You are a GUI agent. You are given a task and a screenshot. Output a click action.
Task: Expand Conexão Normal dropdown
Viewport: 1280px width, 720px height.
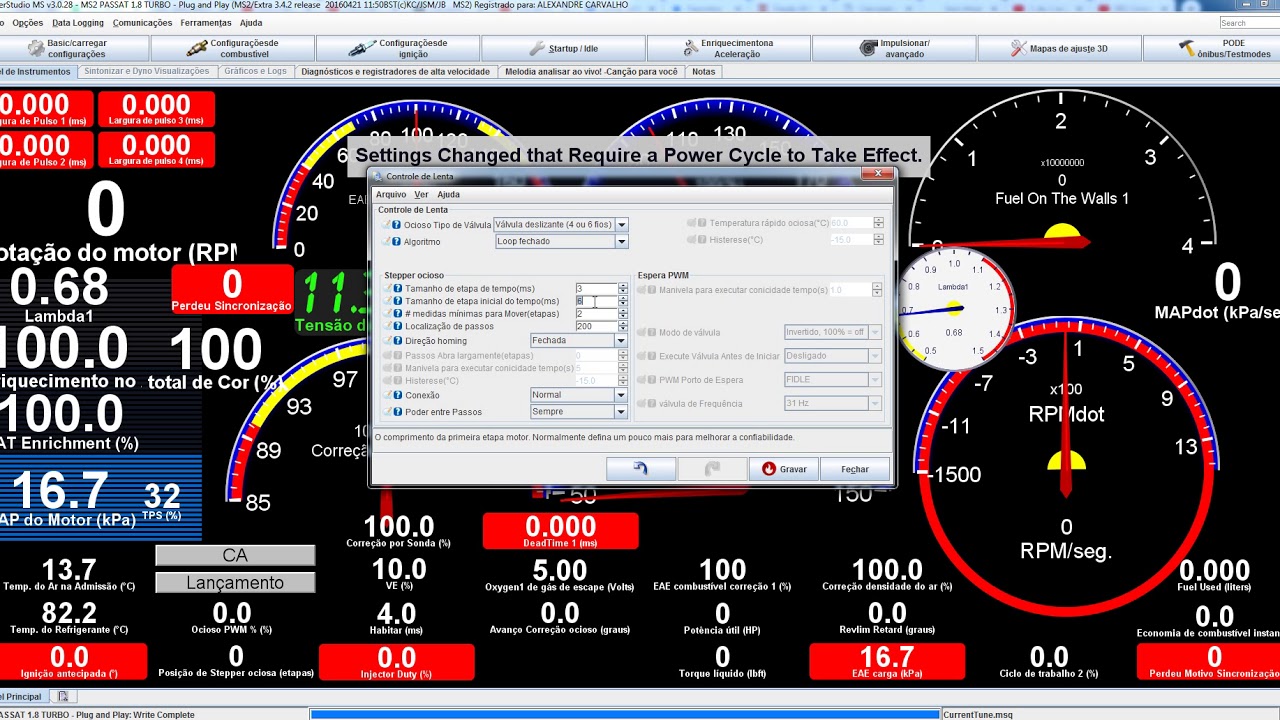[x=621, y=395]
